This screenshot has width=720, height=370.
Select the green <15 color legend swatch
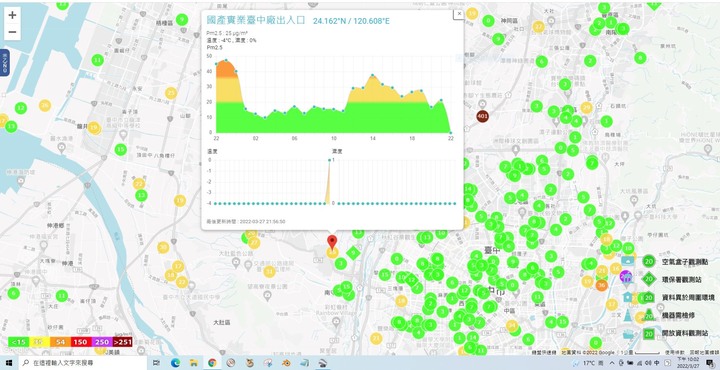19,342
